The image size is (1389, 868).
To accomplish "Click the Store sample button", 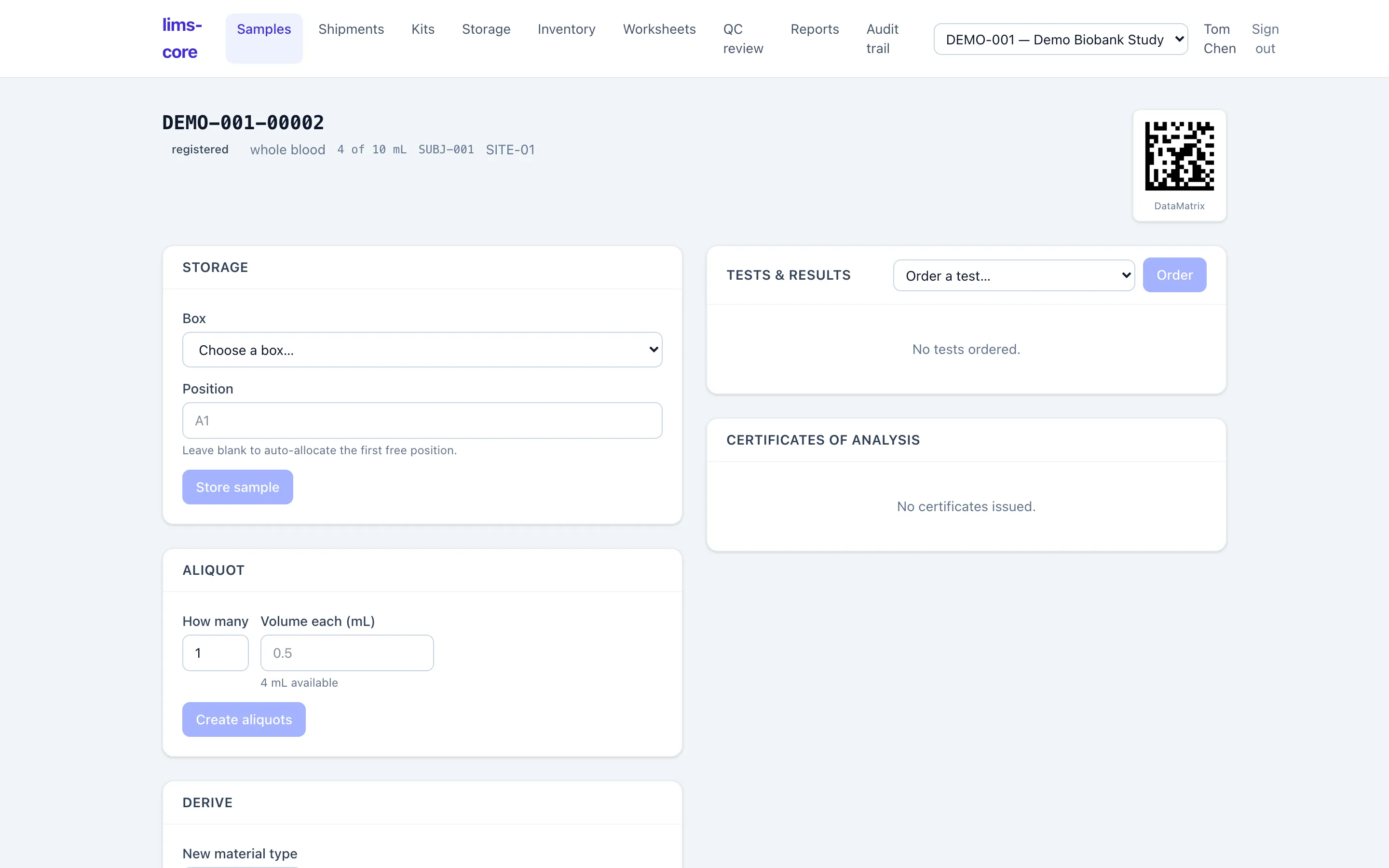I will 238,488.
